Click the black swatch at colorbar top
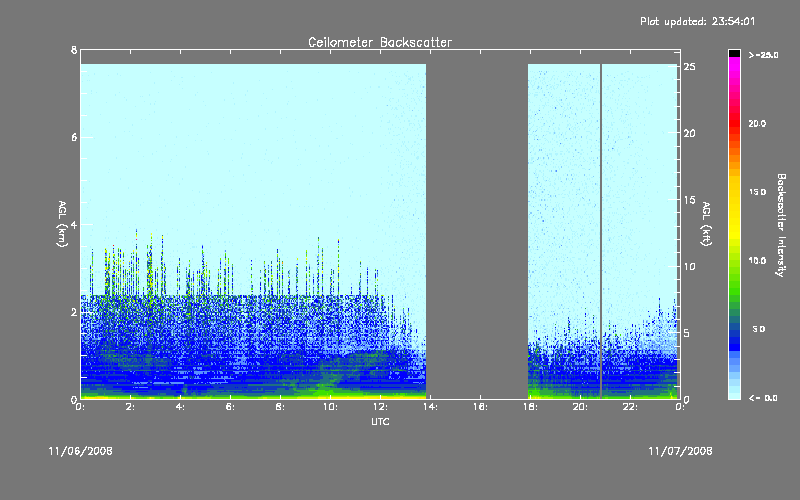The width and height of the screenshot is (800, 500). [x=734, y=53]
